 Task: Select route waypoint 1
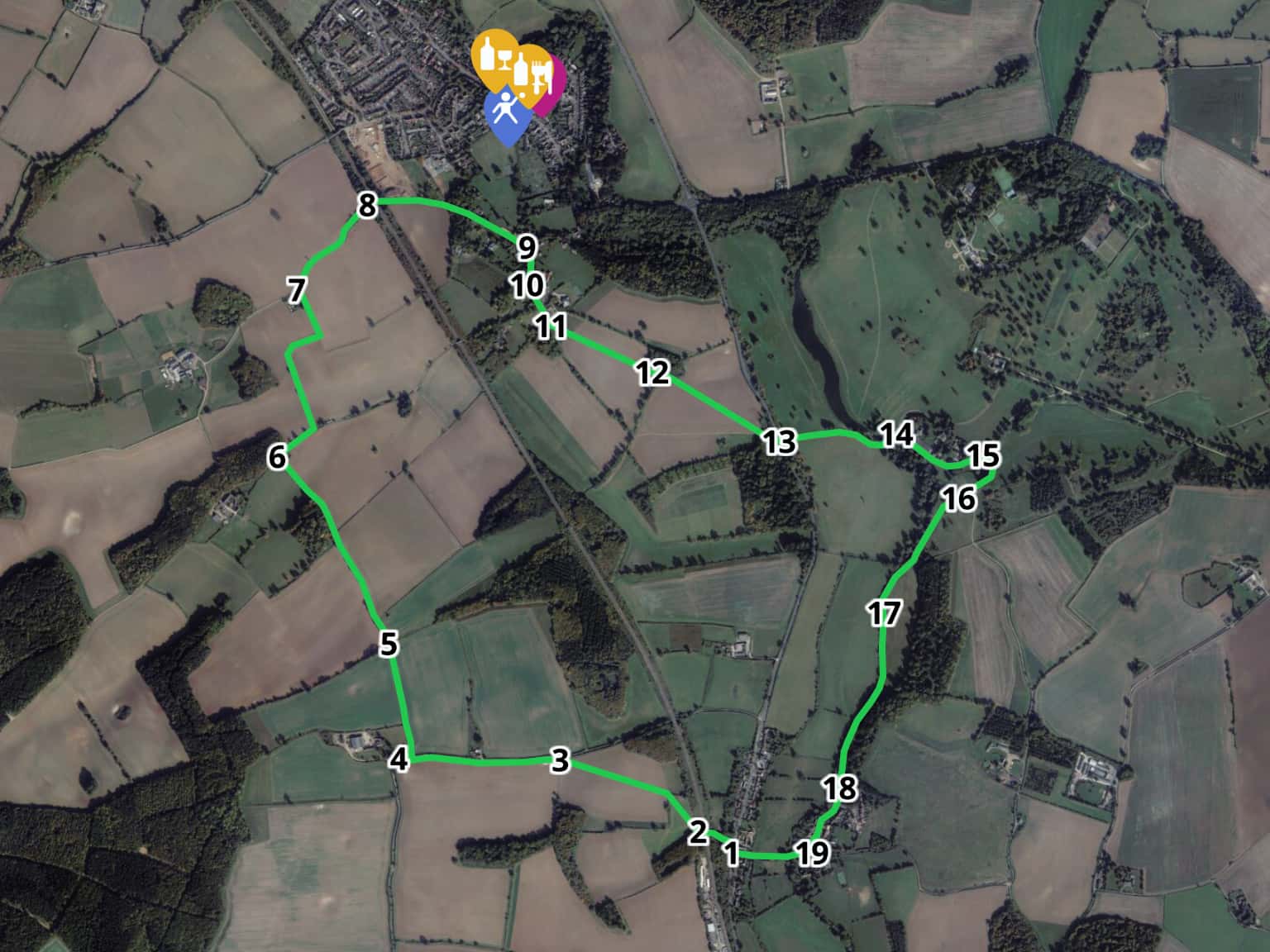731,853
